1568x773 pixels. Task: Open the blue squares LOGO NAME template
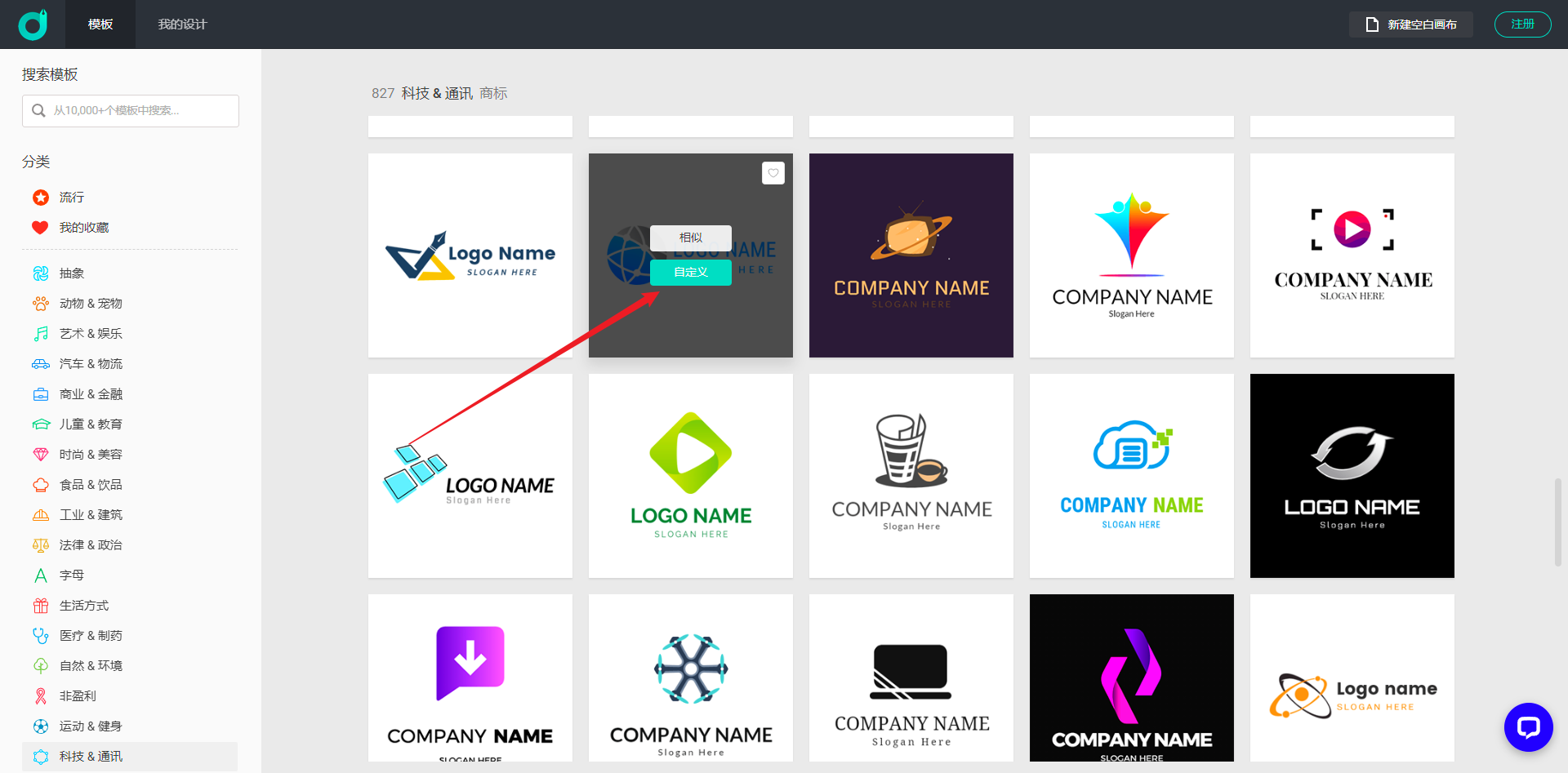(470, 476)
